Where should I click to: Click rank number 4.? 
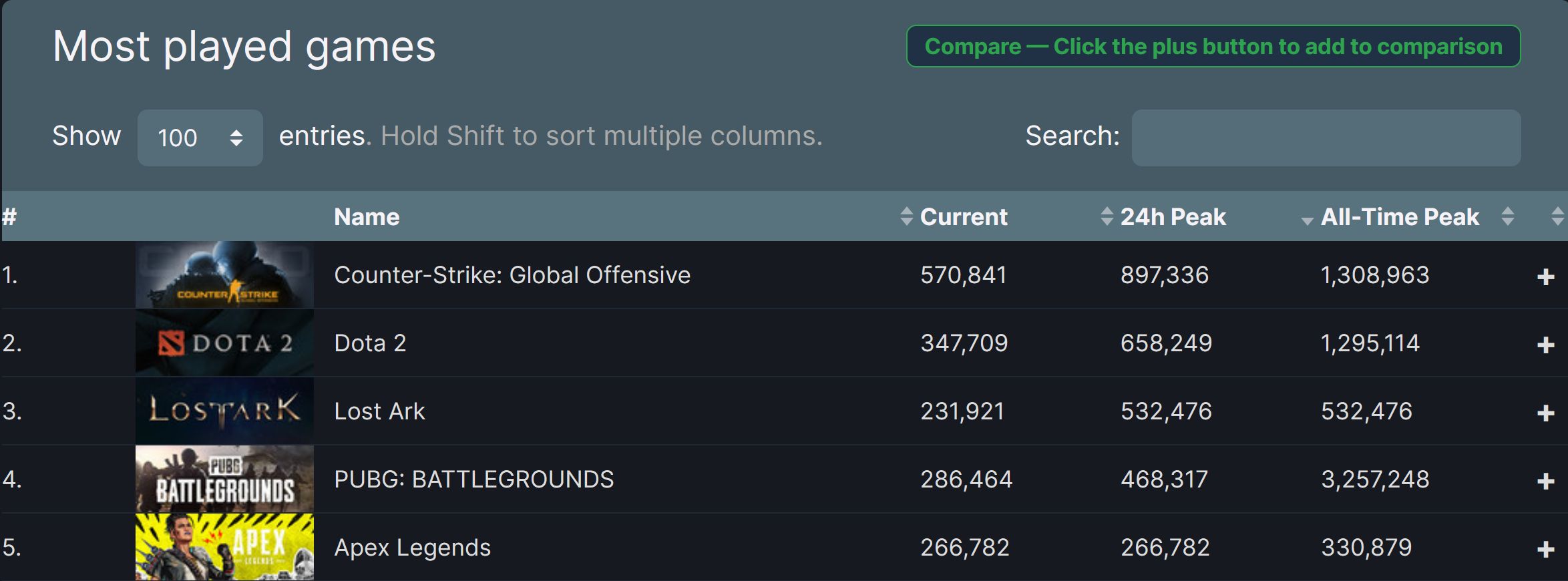tap(11, 479)
